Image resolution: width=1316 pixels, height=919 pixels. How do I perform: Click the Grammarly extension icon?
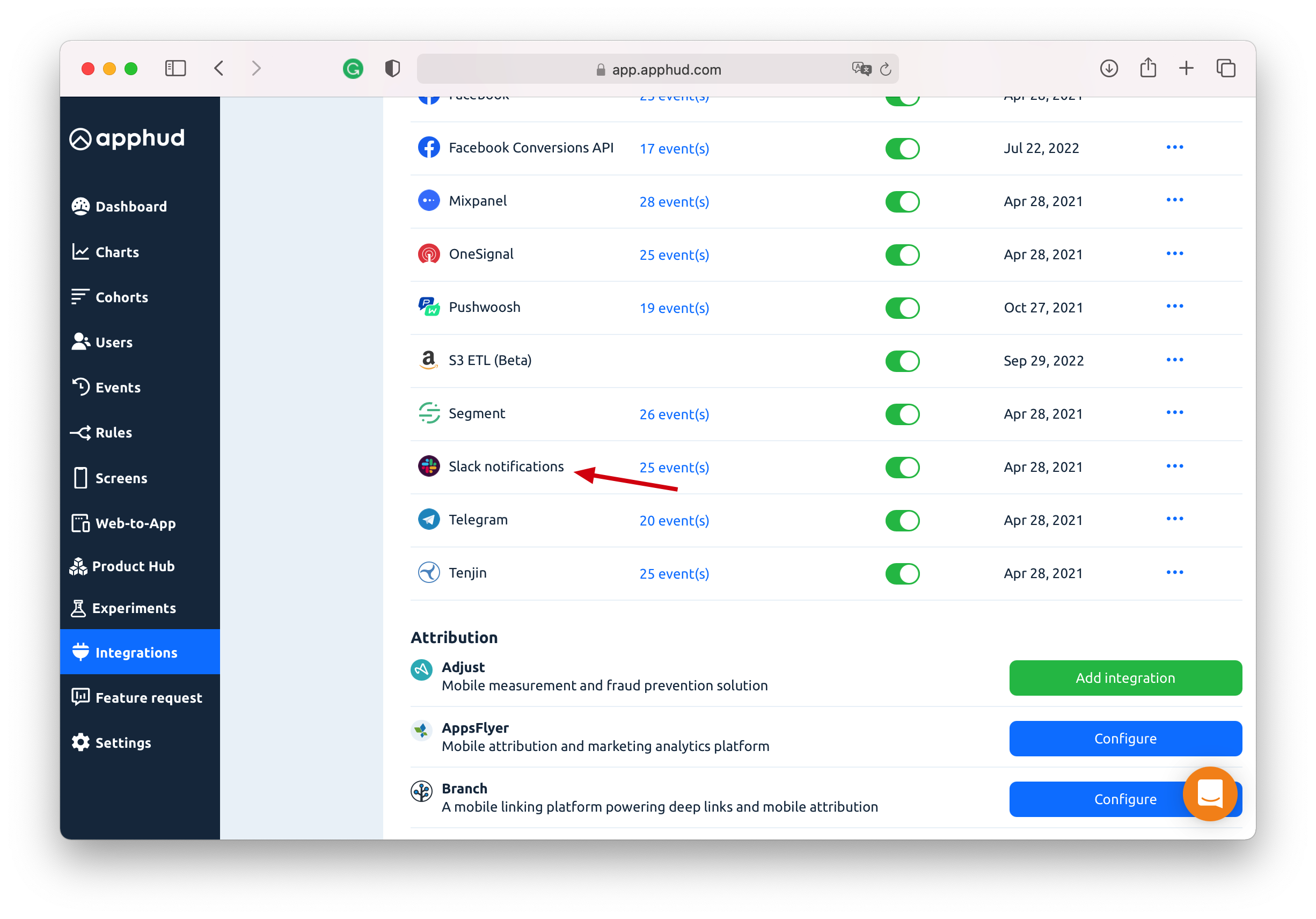pyautogui.click(x=353, y=69)
